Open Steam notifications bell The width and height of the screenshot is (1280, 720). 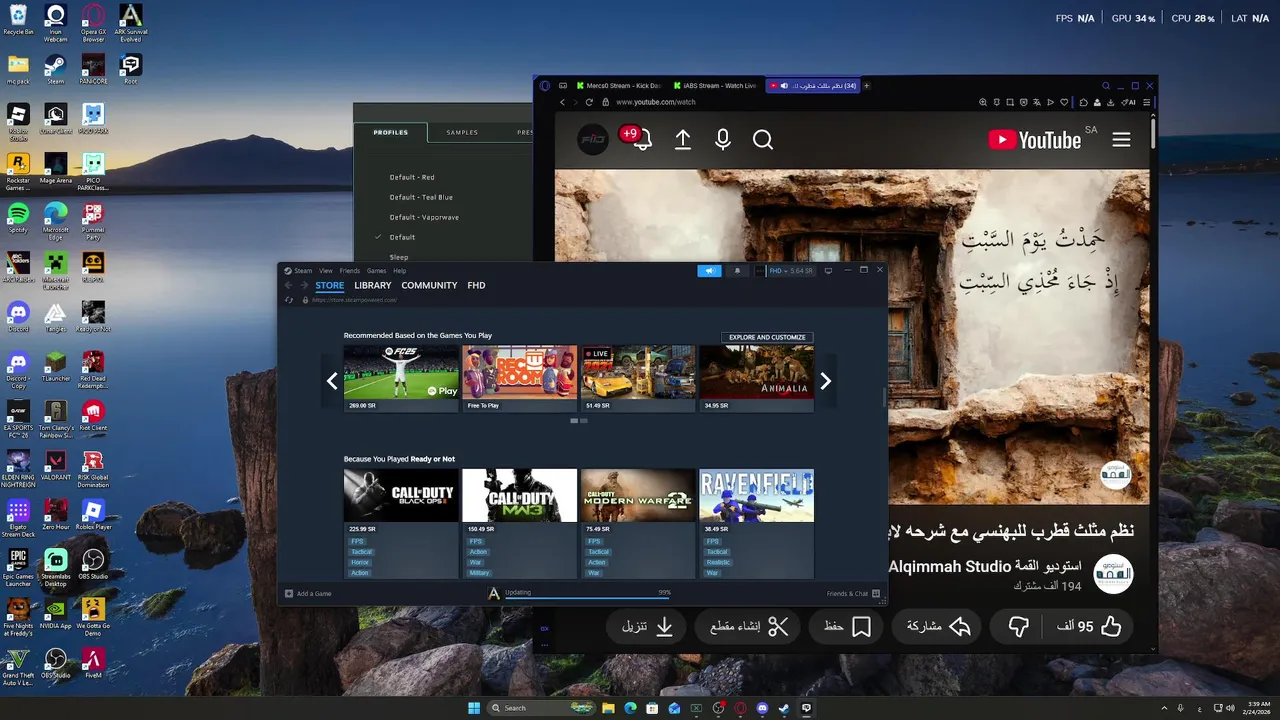tap(738, 271)
